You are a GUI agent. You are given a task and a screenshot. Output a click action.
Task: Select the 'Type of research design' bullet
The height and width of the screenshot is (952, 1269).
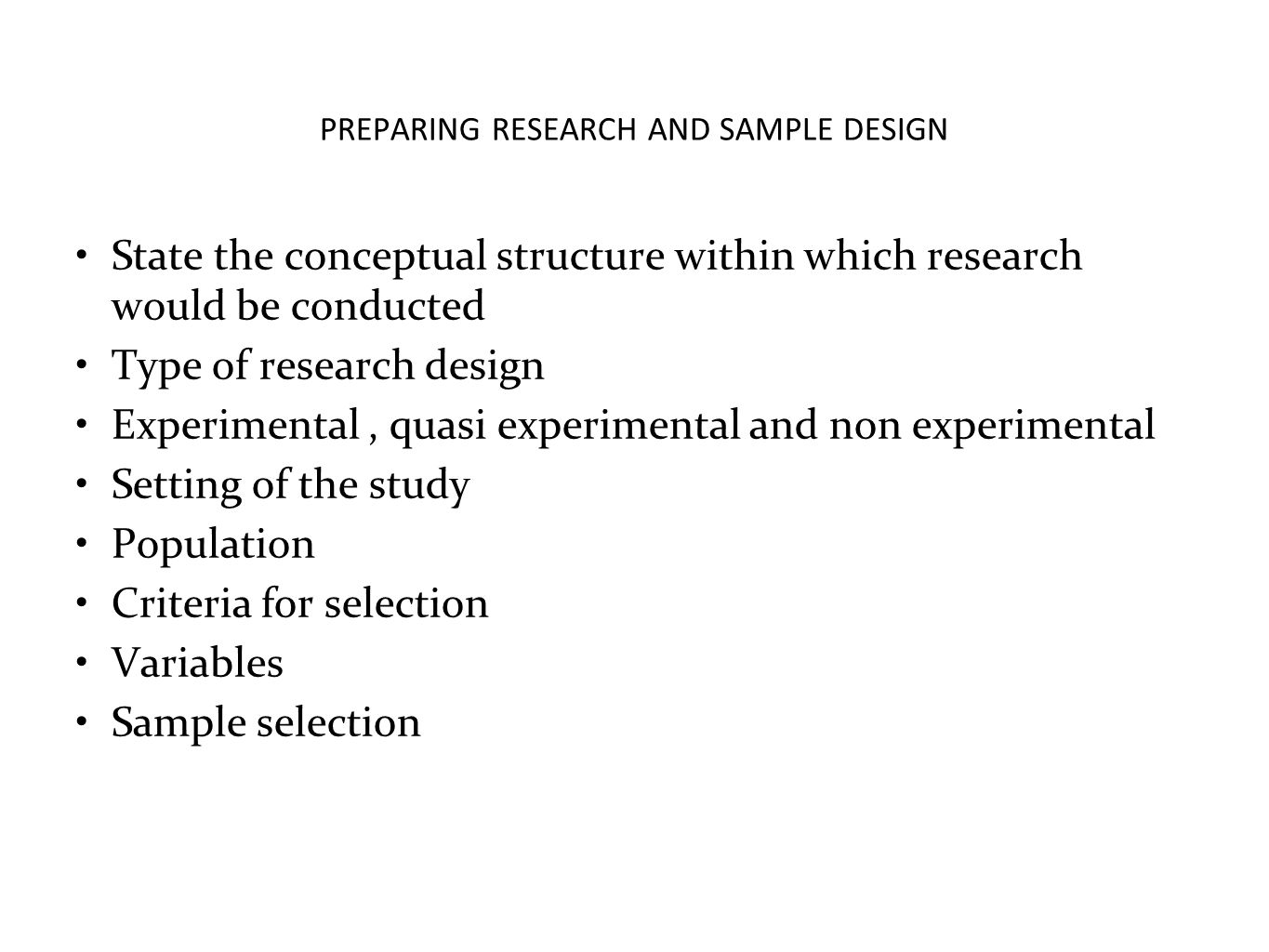[328, 366]
